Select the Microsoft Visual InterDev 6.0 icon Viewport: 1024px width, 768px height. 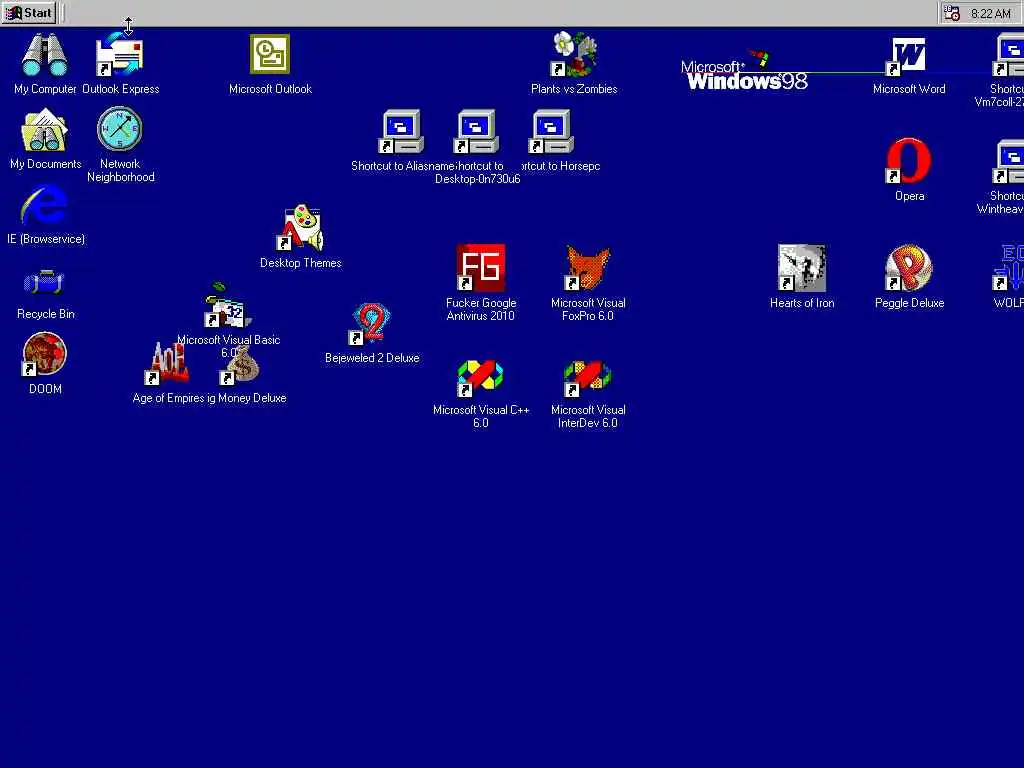coord(588,379)
